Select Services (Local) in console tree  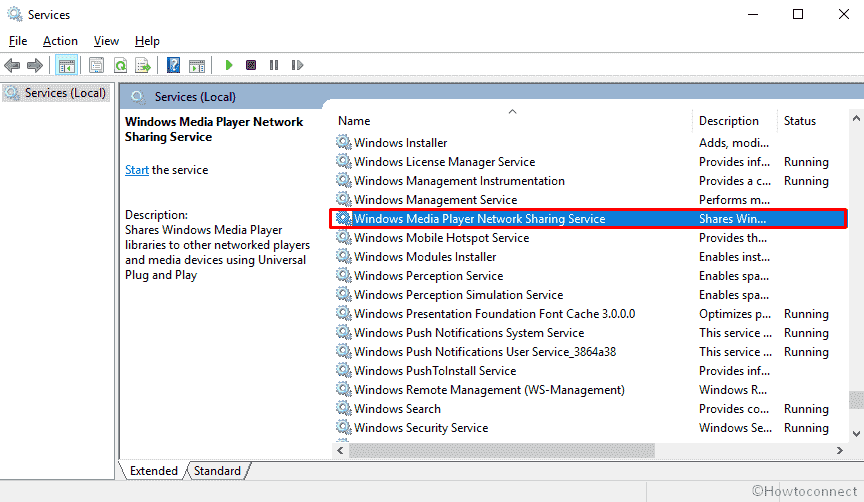click(x=56, y=93)
